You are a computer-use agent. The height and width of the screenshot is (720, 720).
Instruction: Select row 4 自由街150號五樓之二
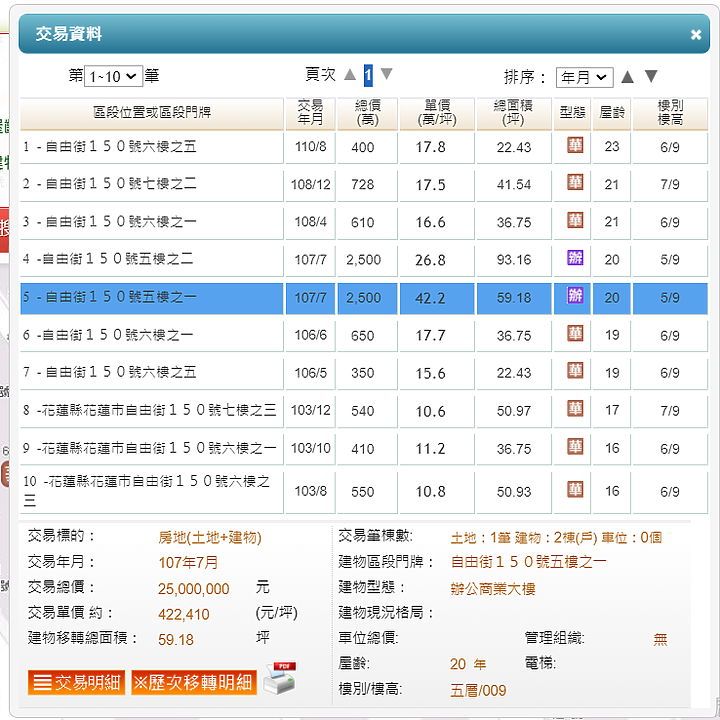pyautogui.click(x=364, y=260)
